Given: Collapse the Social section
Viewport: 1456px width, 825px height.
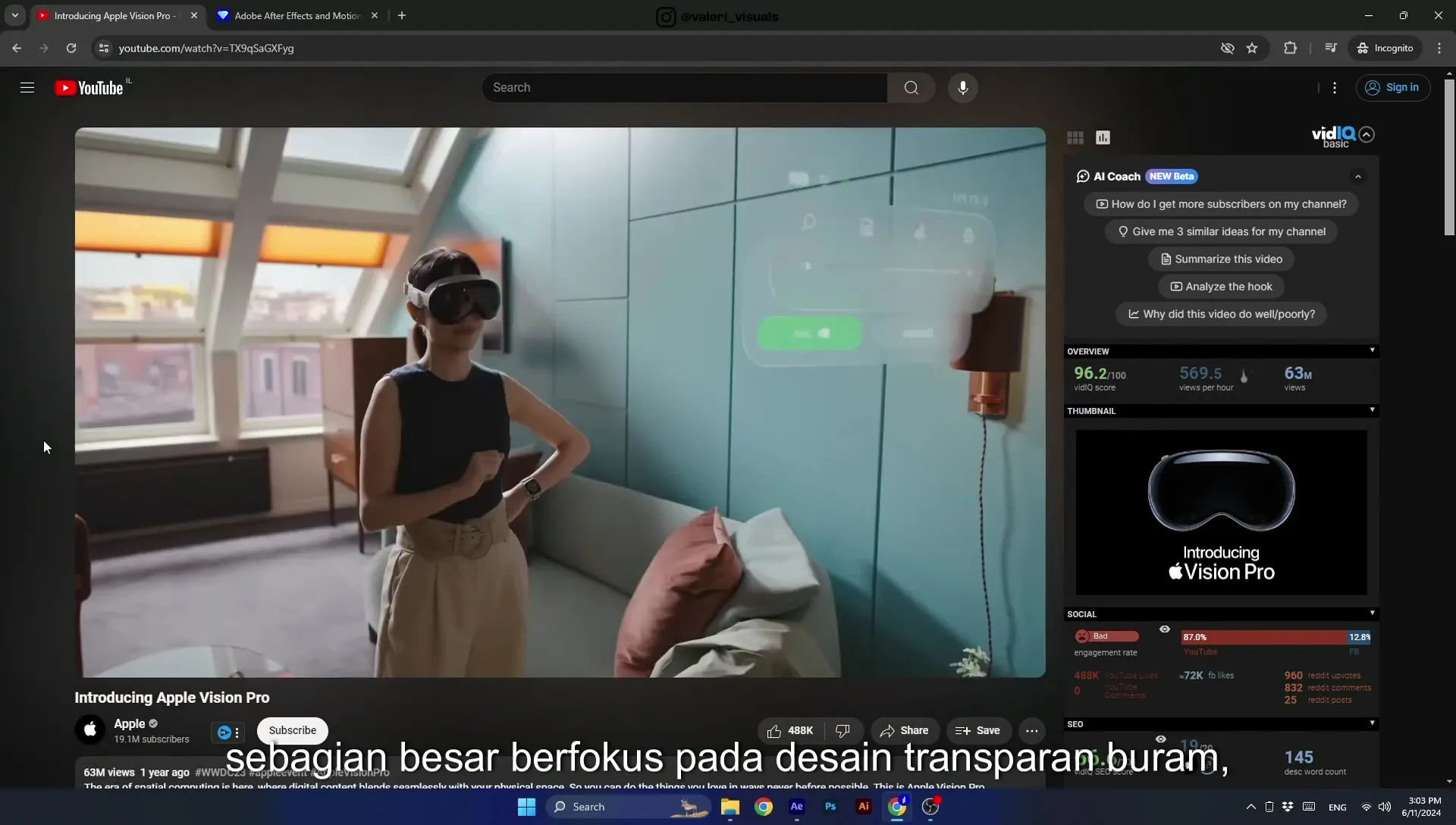Looking at the screenshot, I should point(1372,613).
